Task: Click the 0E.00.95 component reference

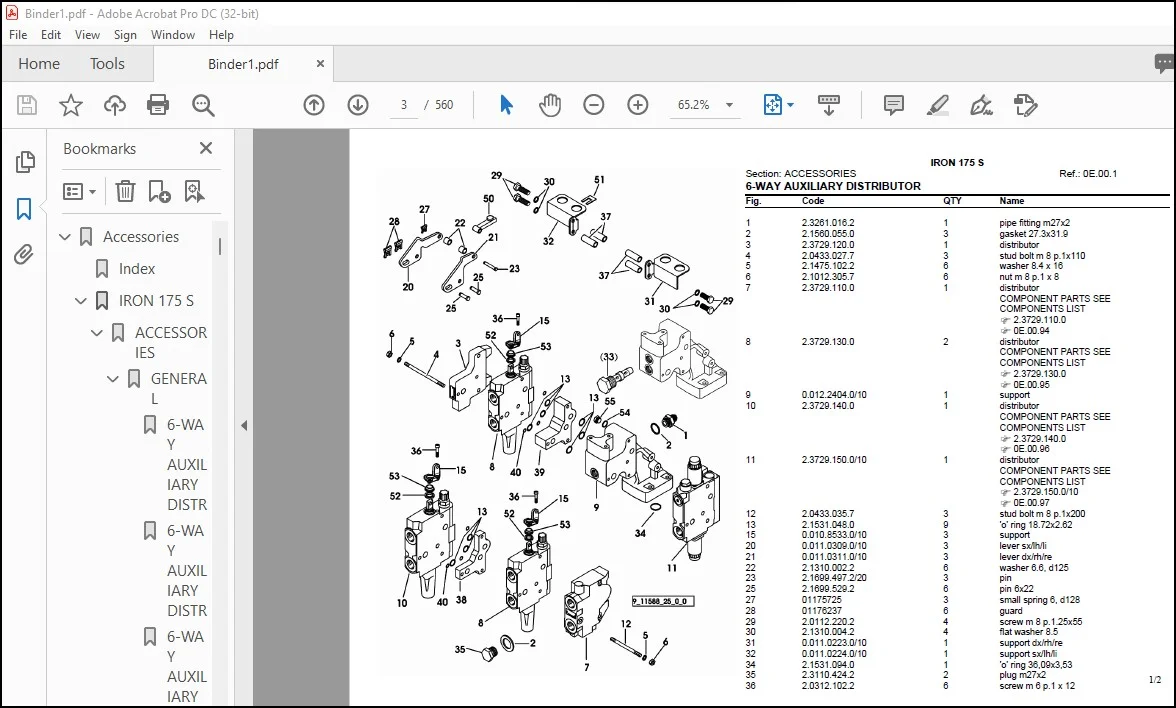Action: [x=1031, y=385]
